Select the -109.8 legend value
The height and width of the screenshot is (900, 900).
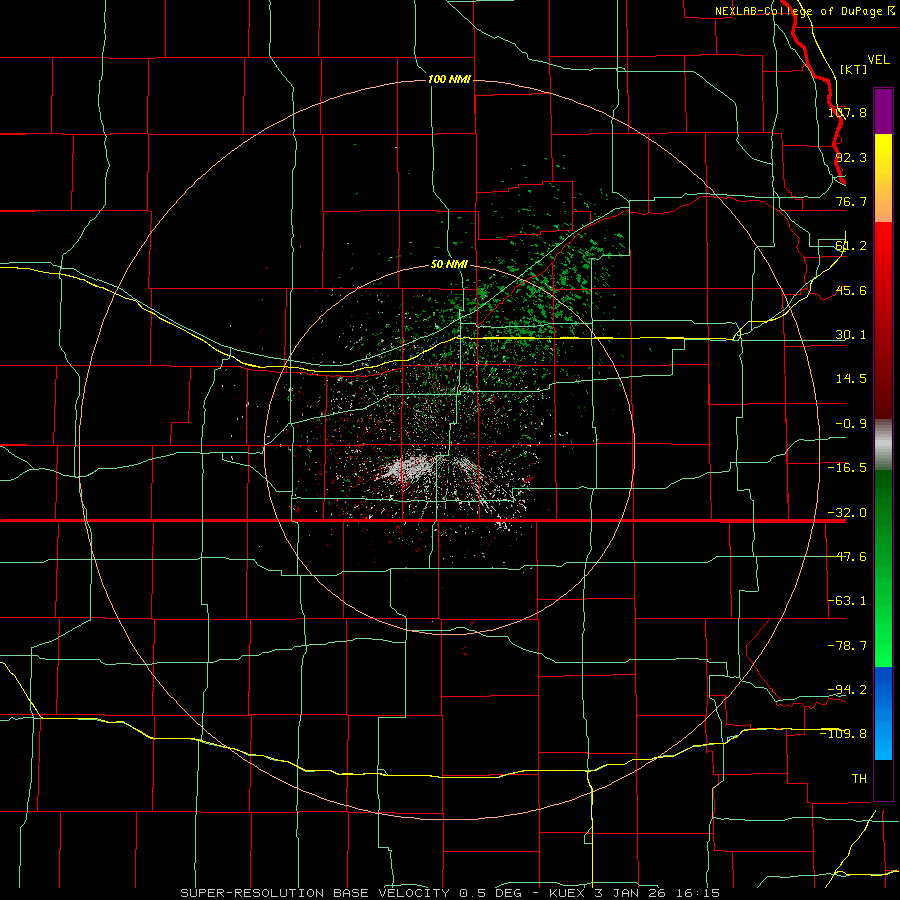click(844, 734)
